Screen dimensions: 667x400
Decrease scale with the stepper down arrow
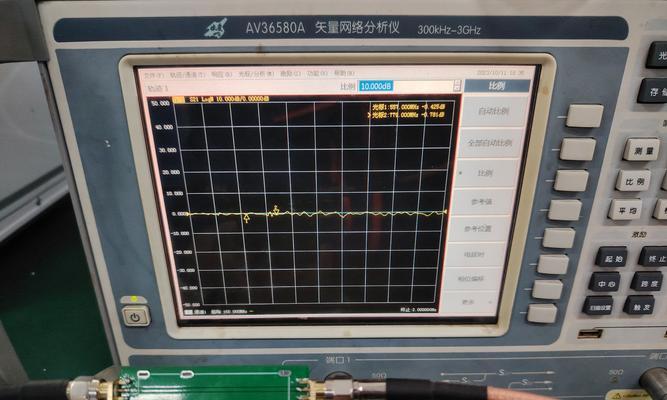[457, 89]
